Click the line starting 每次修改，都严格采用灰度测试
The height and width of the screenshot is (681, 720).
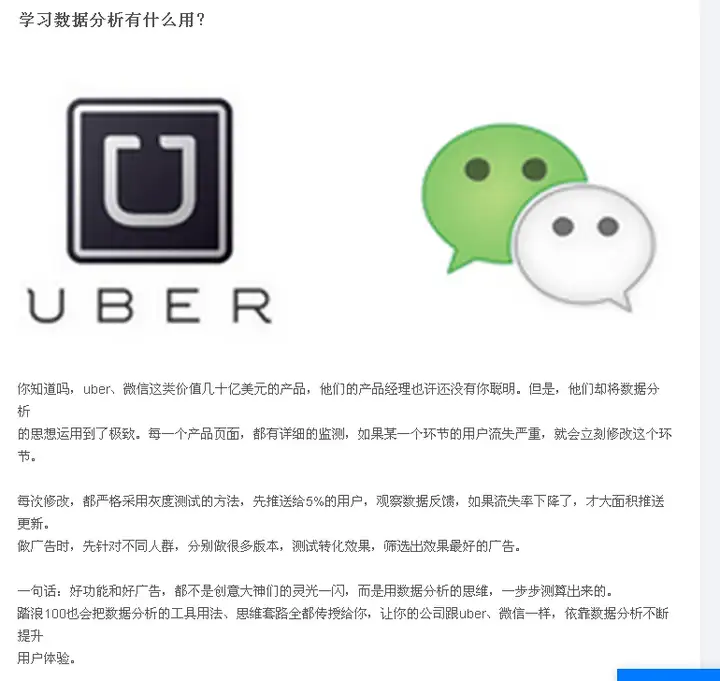coord(341,501)
